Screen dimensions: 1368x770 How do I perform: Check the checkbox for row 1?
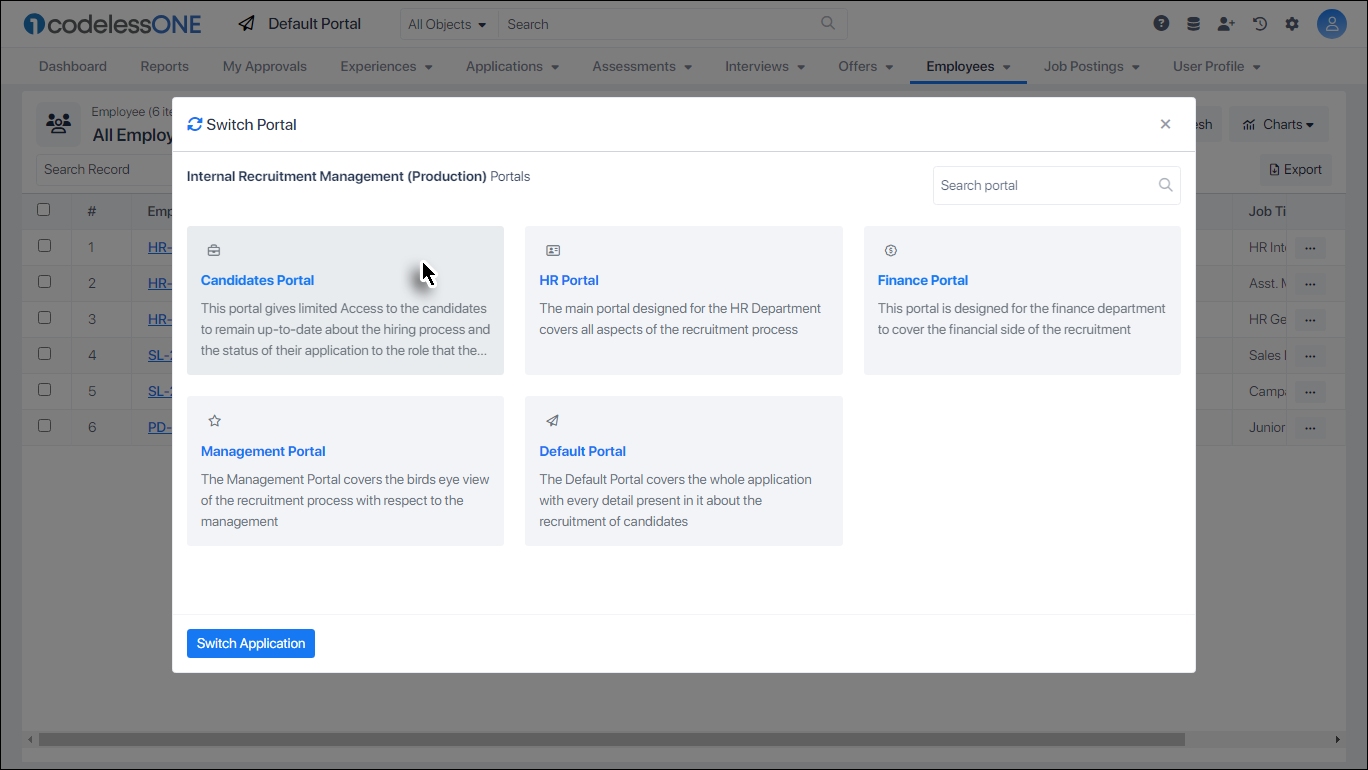point(44,247)
